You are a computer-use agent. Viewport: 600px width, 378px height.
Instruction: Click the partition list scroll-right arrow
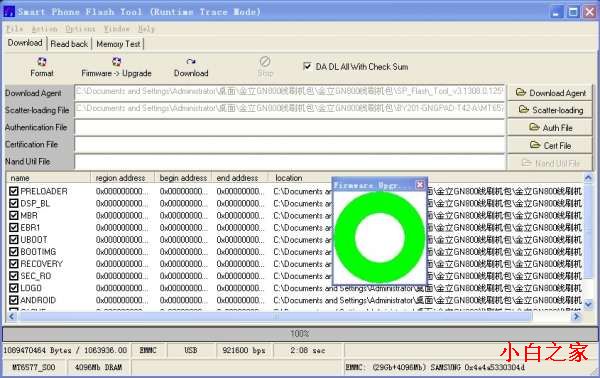(576, 316)
